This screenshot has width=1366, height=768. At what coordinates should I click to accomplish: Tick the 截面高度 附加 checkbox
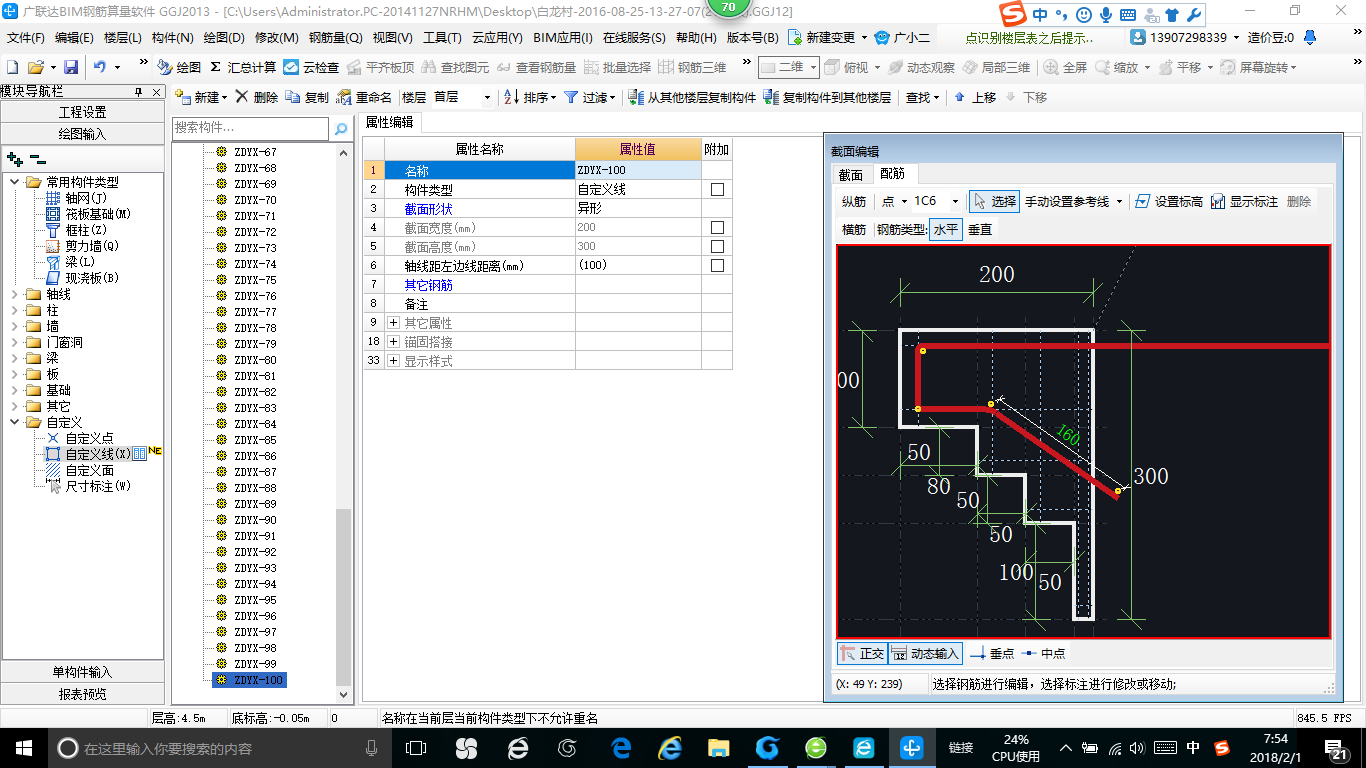click(x=717, y=246)
